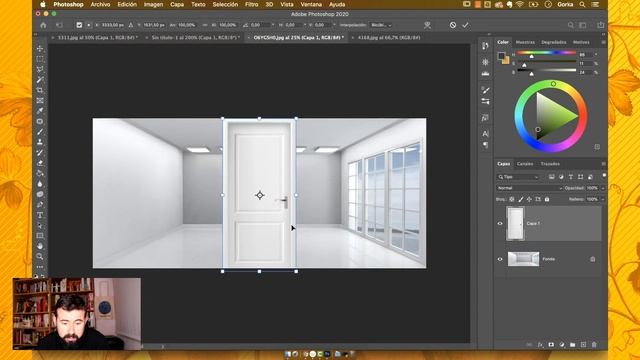Cancel the transform in options bar
This screenshot has width=640, height=360.
coord(453,25)
